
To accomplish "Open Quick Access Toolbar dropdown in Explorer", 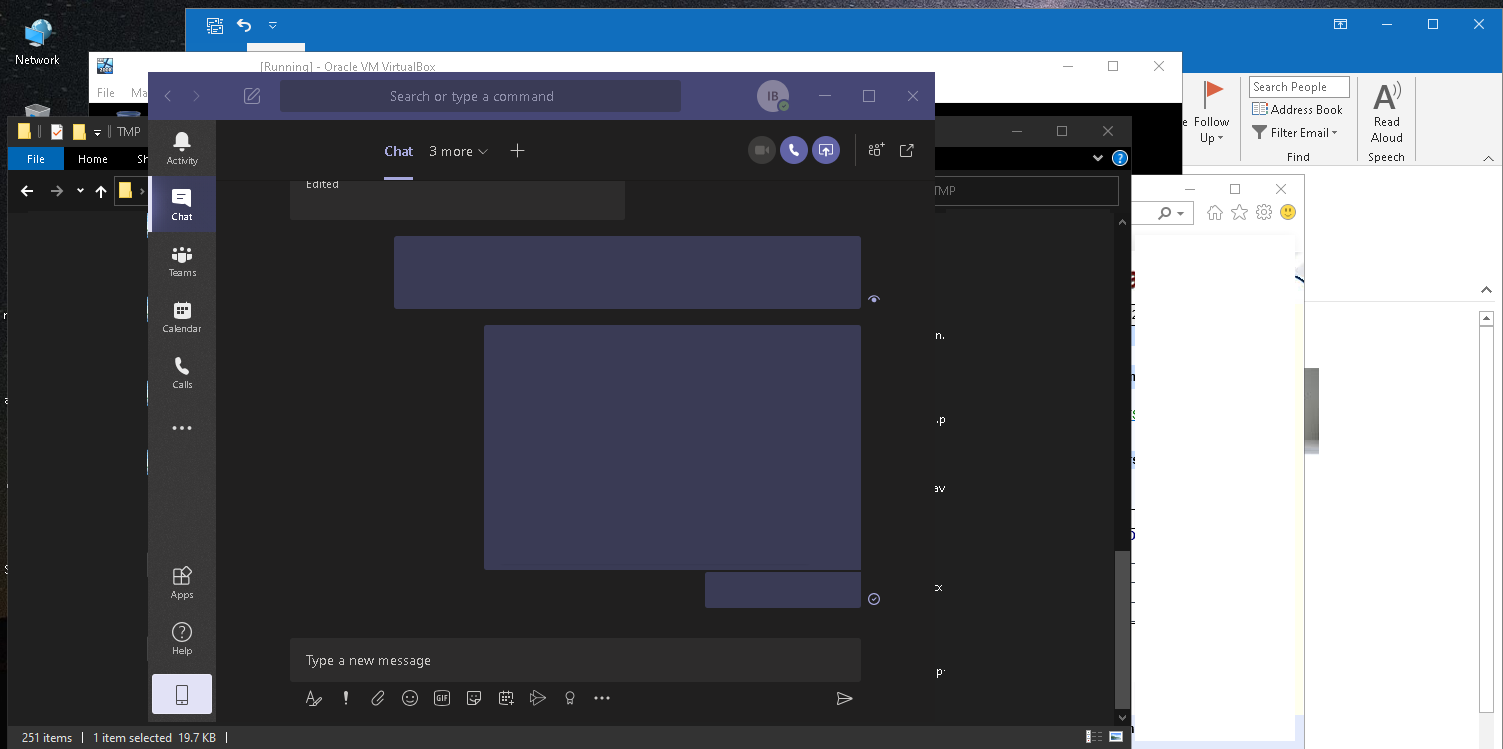I will [97, 132].
